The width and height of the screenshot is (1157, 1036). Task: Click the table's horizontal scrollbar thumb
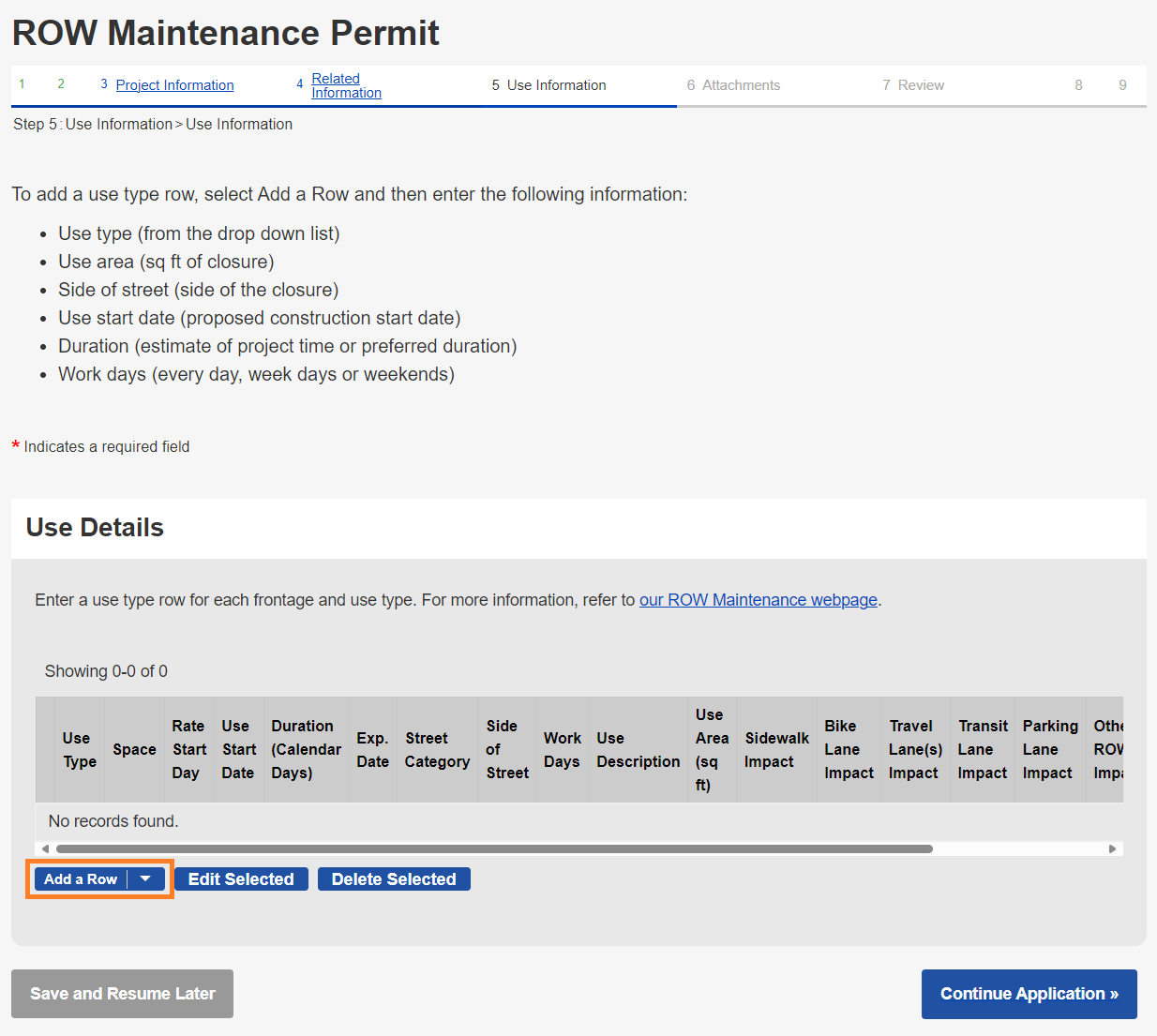tap(494, 849)
